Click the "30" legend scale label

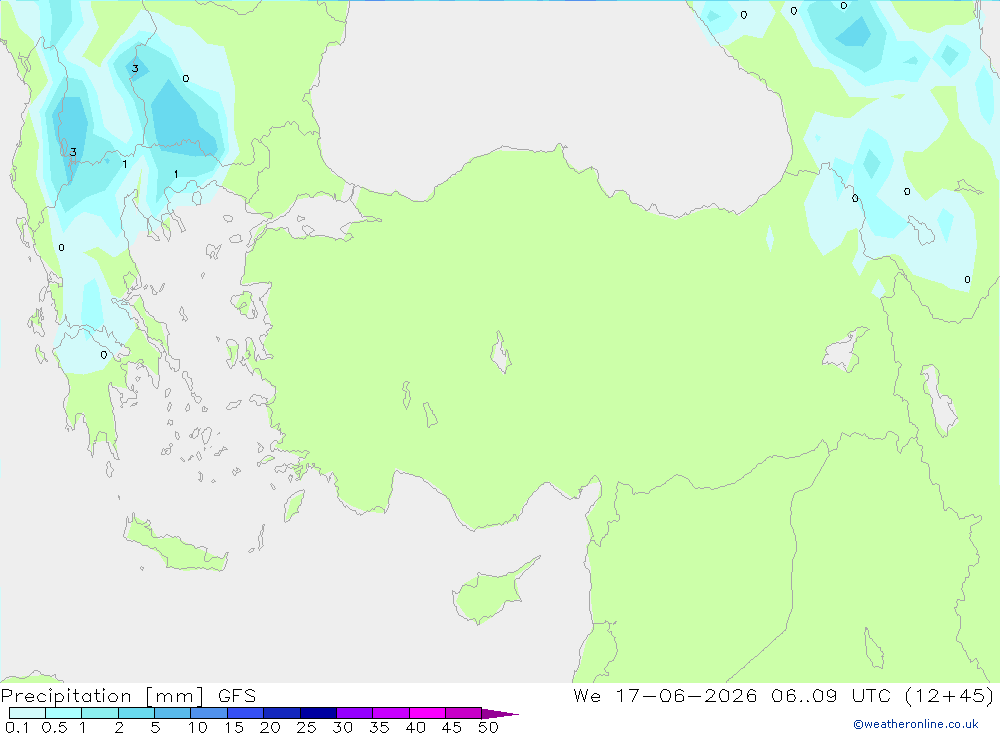coord(342,727)
